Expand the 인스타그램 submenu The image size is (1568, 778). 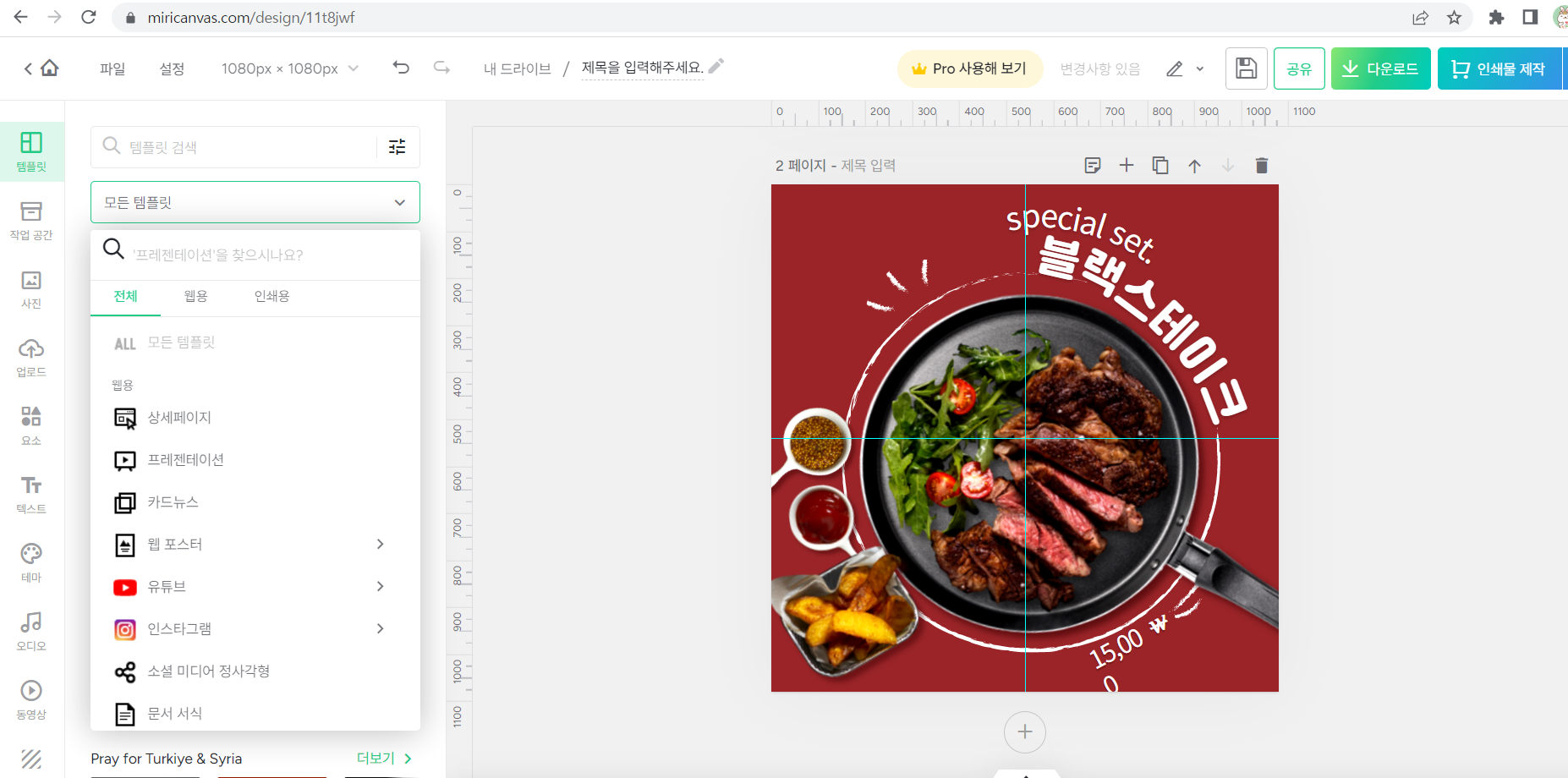pos(381,628)
